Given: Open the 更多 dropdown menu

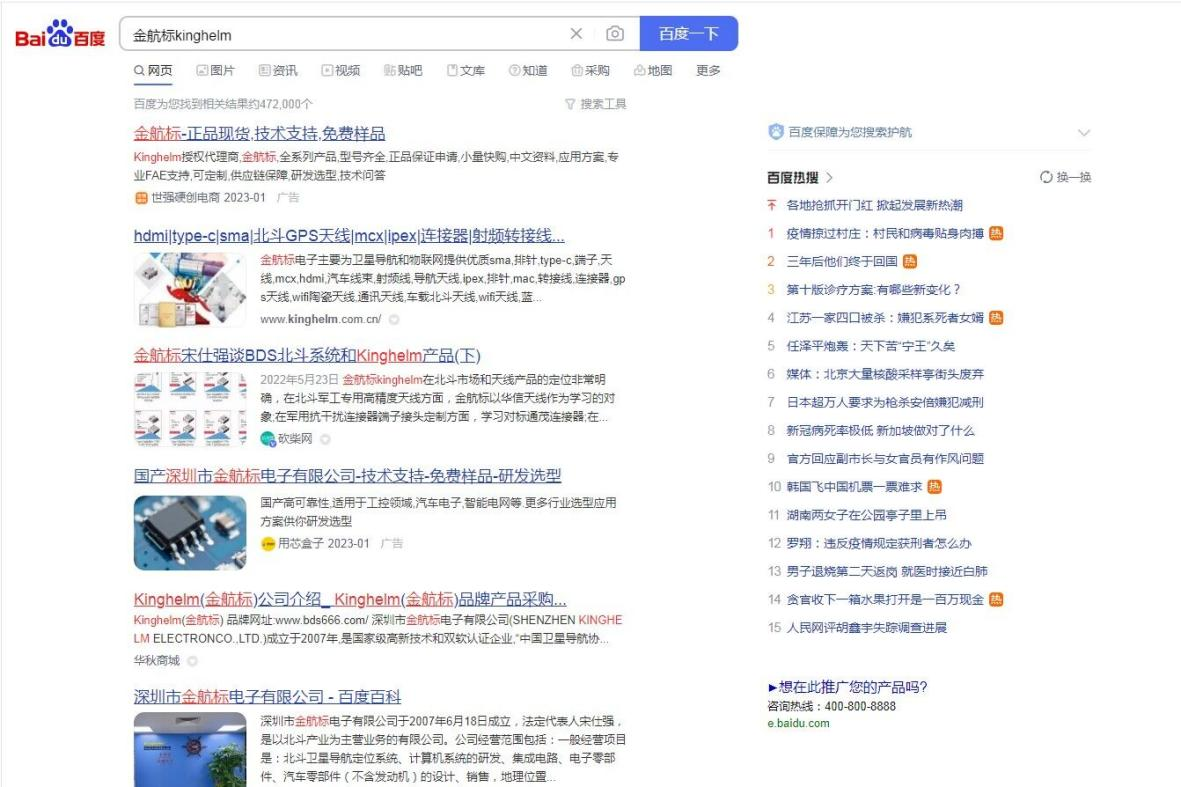Looking at the screenshot, I should 710,71.
